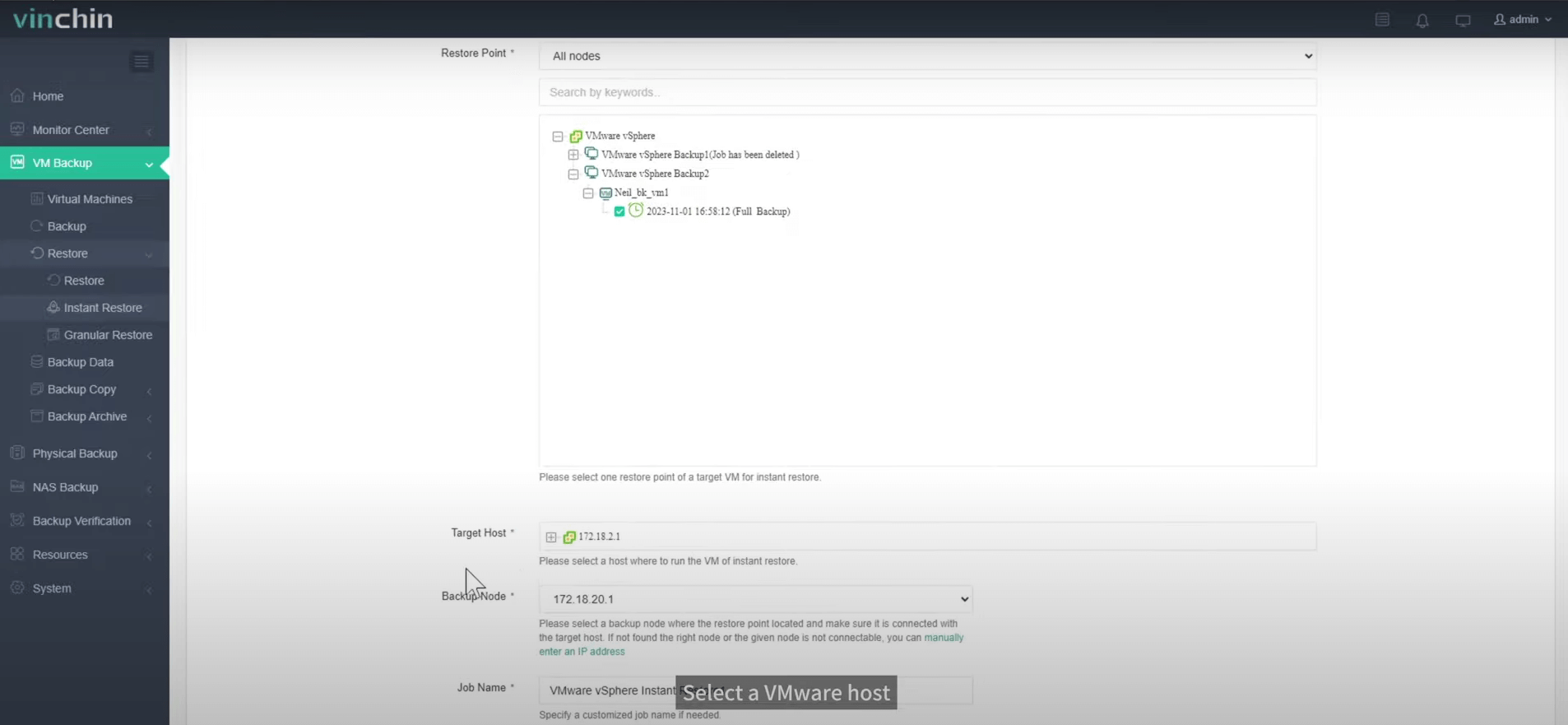Select VMware vSphere Backup1 deleted job row
The width and height of the screenshot is (1568, 725).
click(700, 155)
